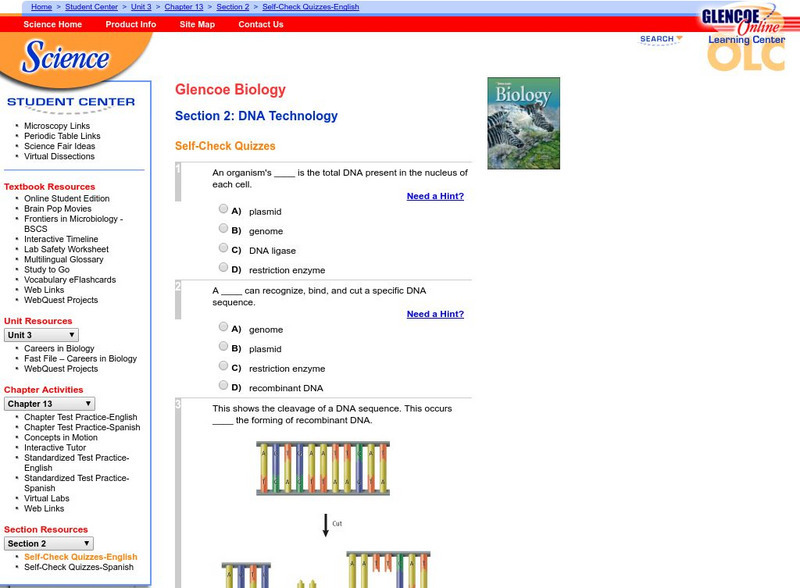Go to Unit 3 breadcrumb link
Image resolution: width=800 pixels, height=588 pixels.
141,7
